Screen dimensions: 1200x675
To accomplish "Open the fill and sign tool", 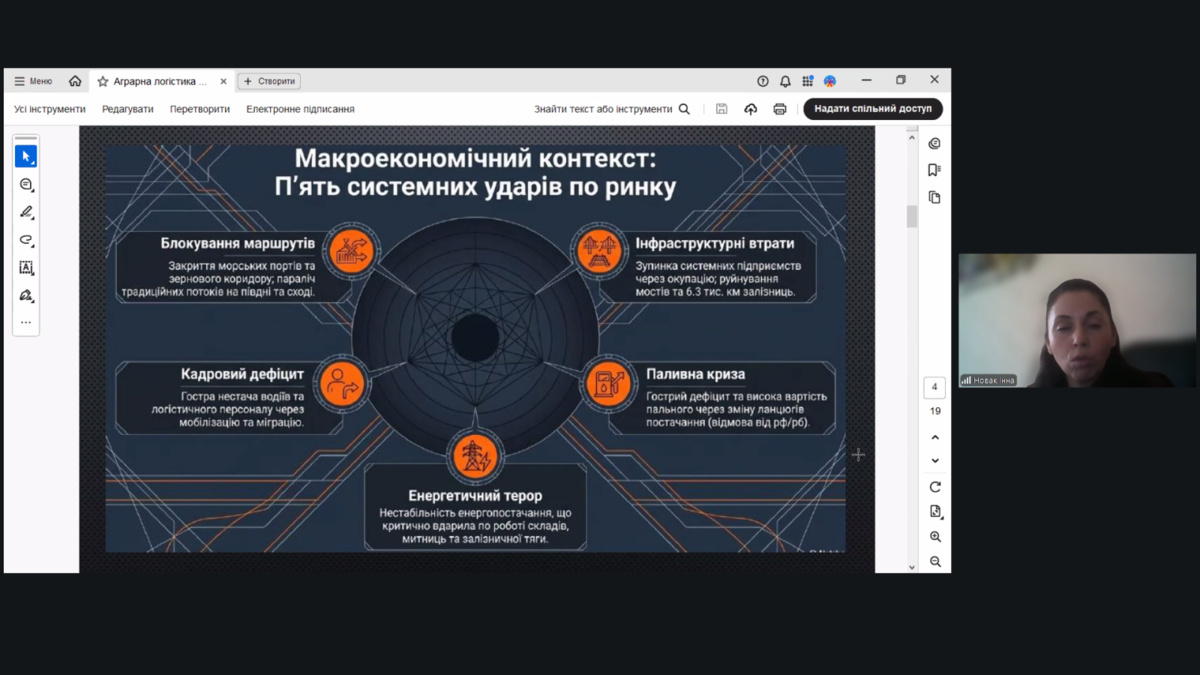I will (x=26, y=296).
